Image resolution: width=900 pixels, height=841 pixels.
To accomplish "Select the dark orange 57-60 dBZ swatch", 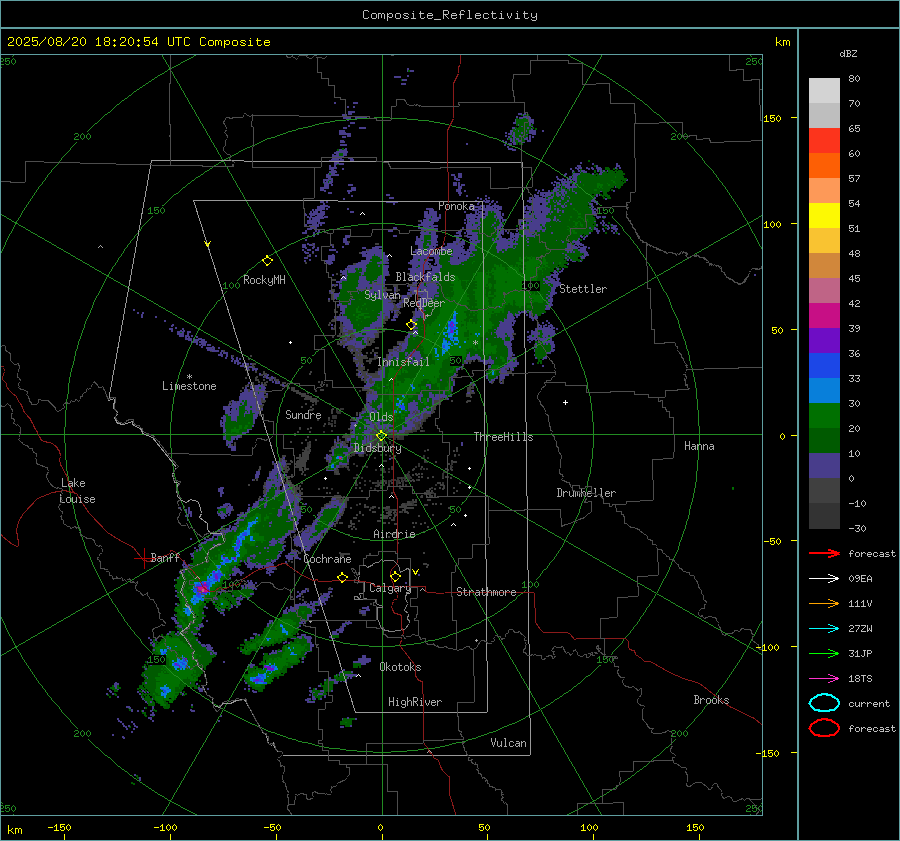I will 824,165.
